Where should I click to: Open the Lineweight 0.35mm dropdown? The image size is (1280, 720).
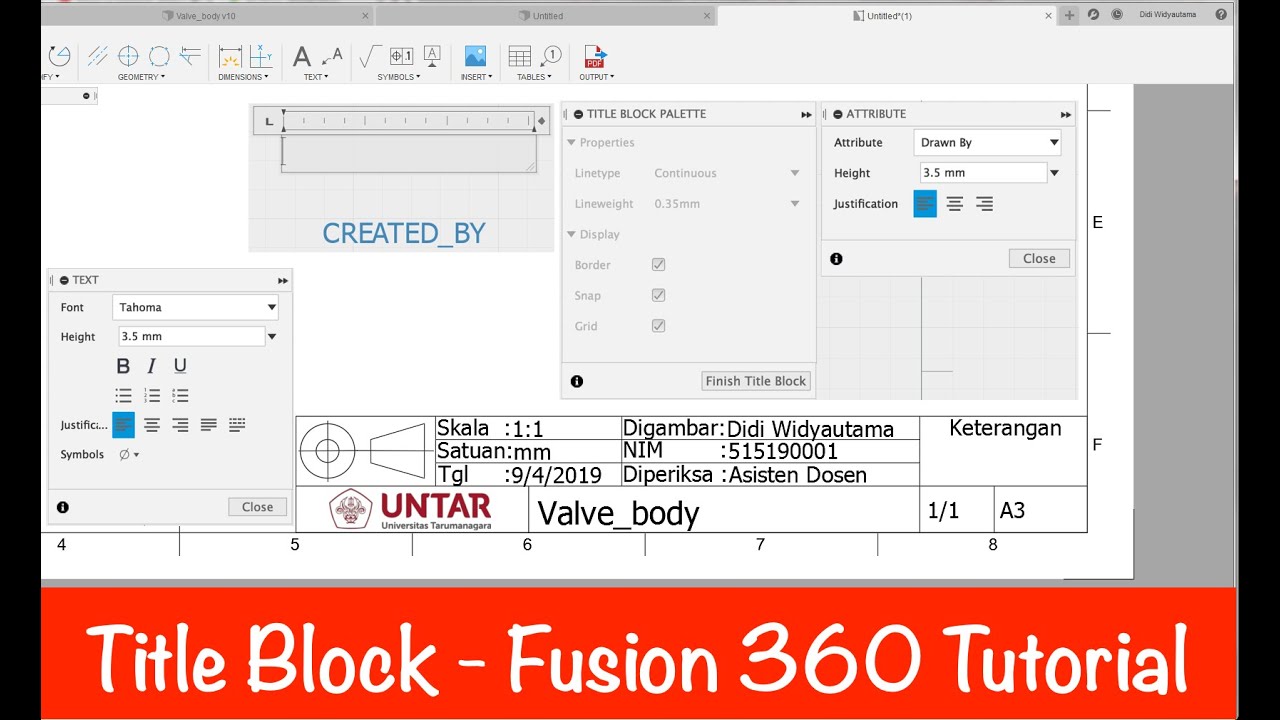pyautogui.click(x=728, y=204)
